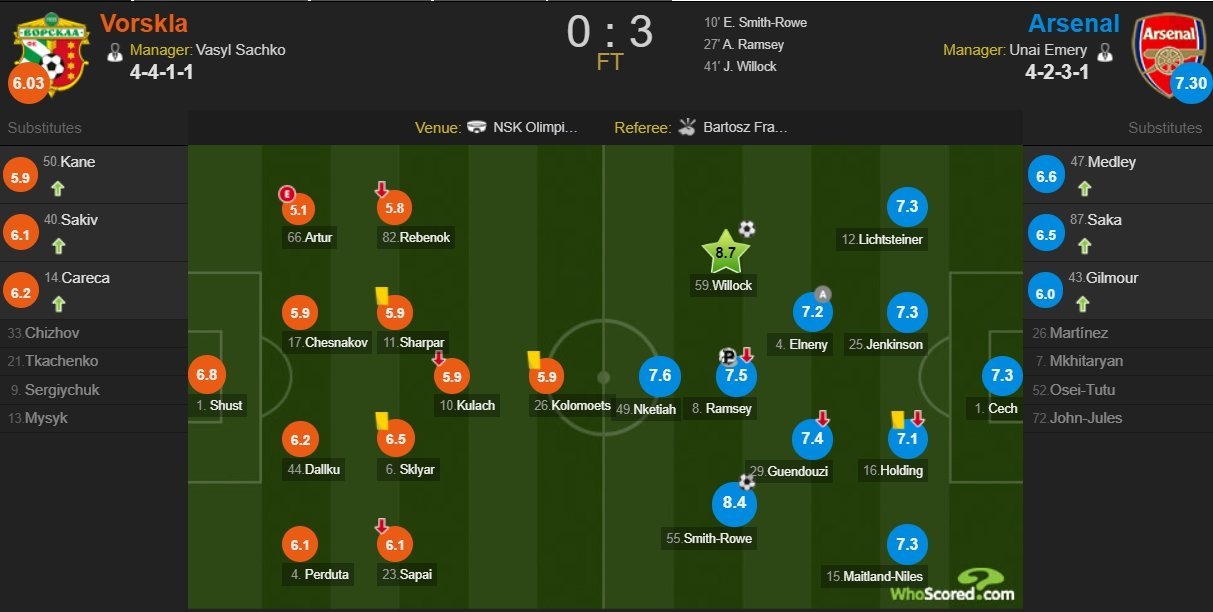Image resolution: width=1213 pixels, height=612 pixels.
Task: Click the green sub-on arrow under Kane
Action: tap(57, 187)
